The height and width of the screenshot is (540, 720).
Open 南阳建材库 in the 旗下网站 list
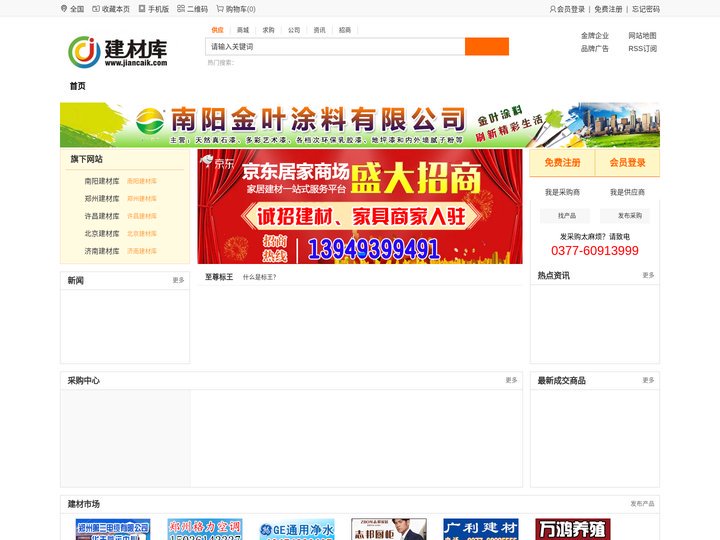(x=102, y=181)
